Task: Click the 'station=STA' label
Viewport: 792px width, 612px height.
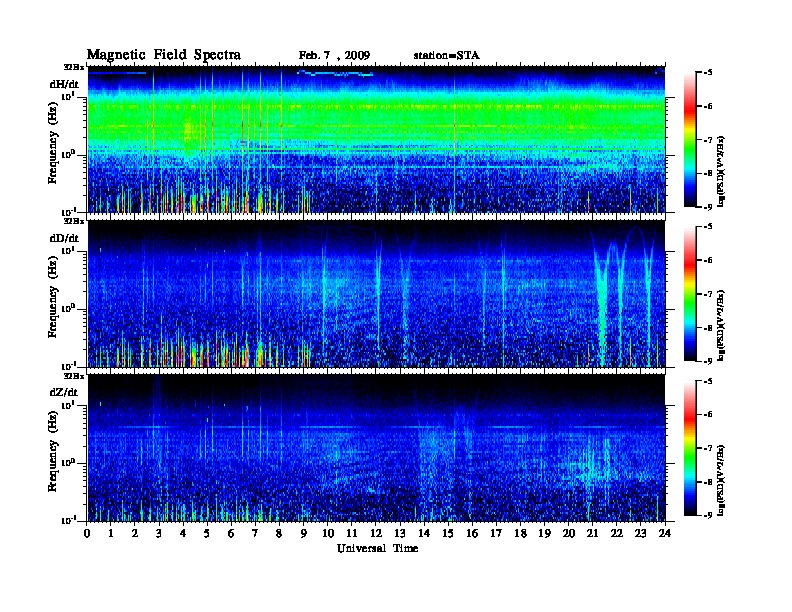Action: tap(446, 56)
